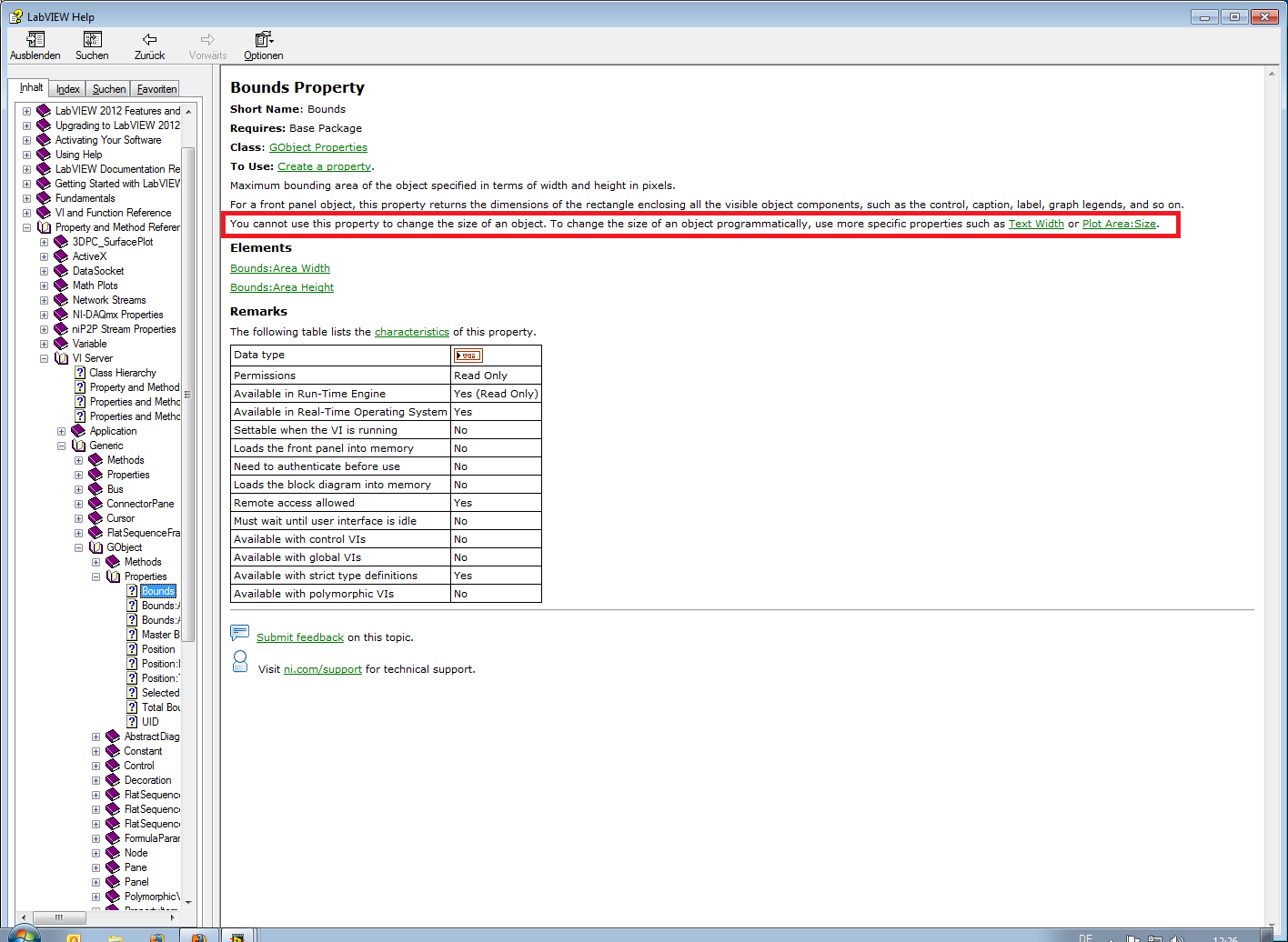1288x942 pixels.
Task: Click the "Yes (Read Only)" table cell
Action: click(497, 394)
